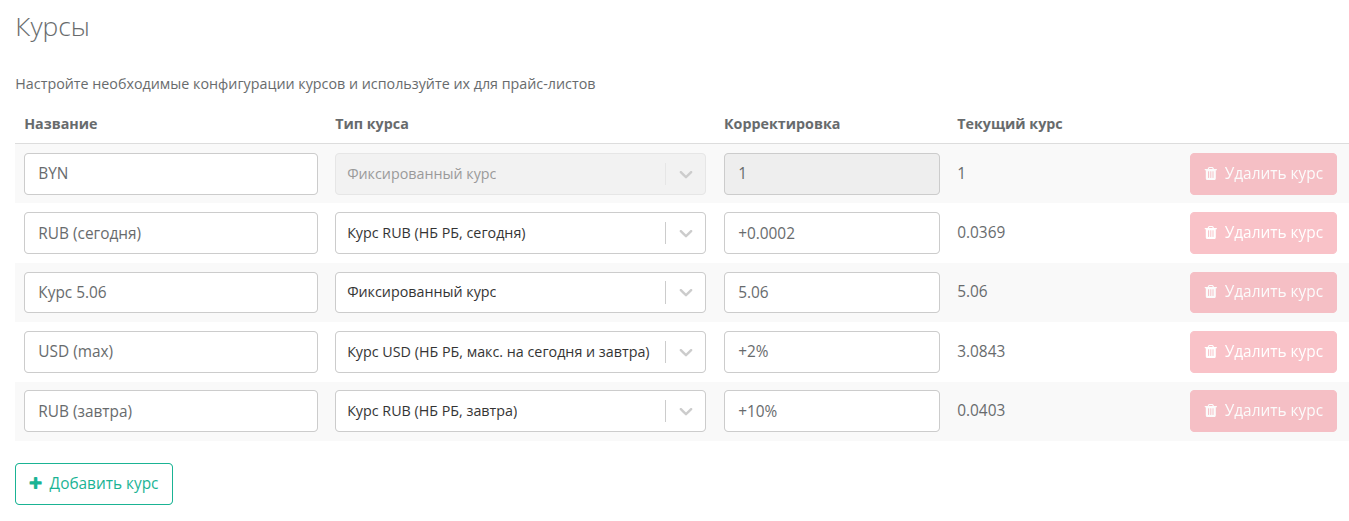Click Удалить курс for RUB (завтра) row
This screenshot has width=1349, height=521.
[1263, 411]
